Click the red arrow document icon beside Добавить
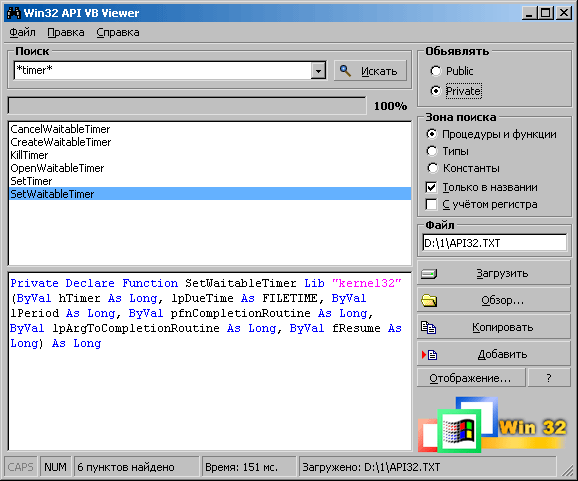 (x=429, y=355)
